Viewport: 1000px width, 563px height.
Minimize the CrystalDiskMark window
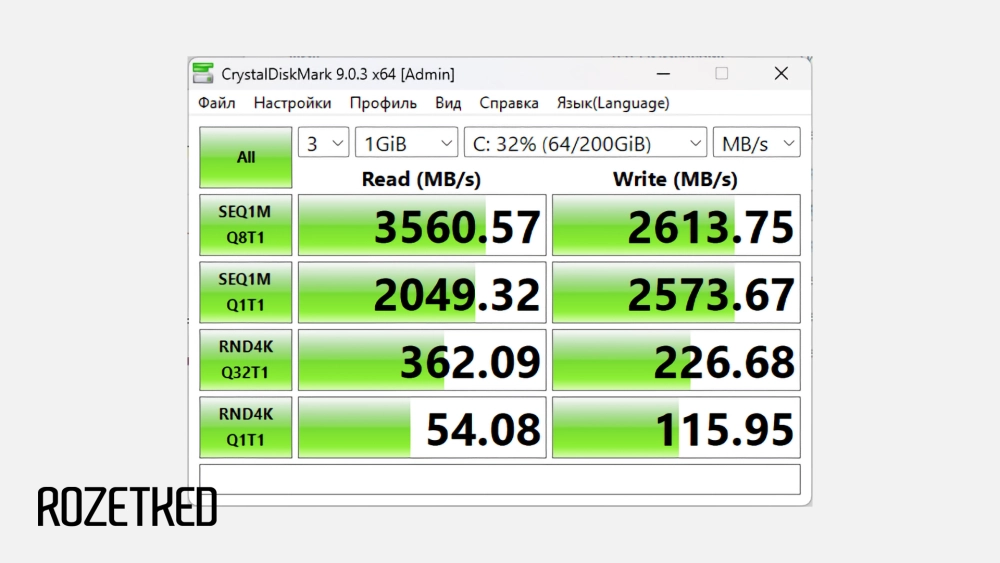pyautogui.click(x=663, y=73)
